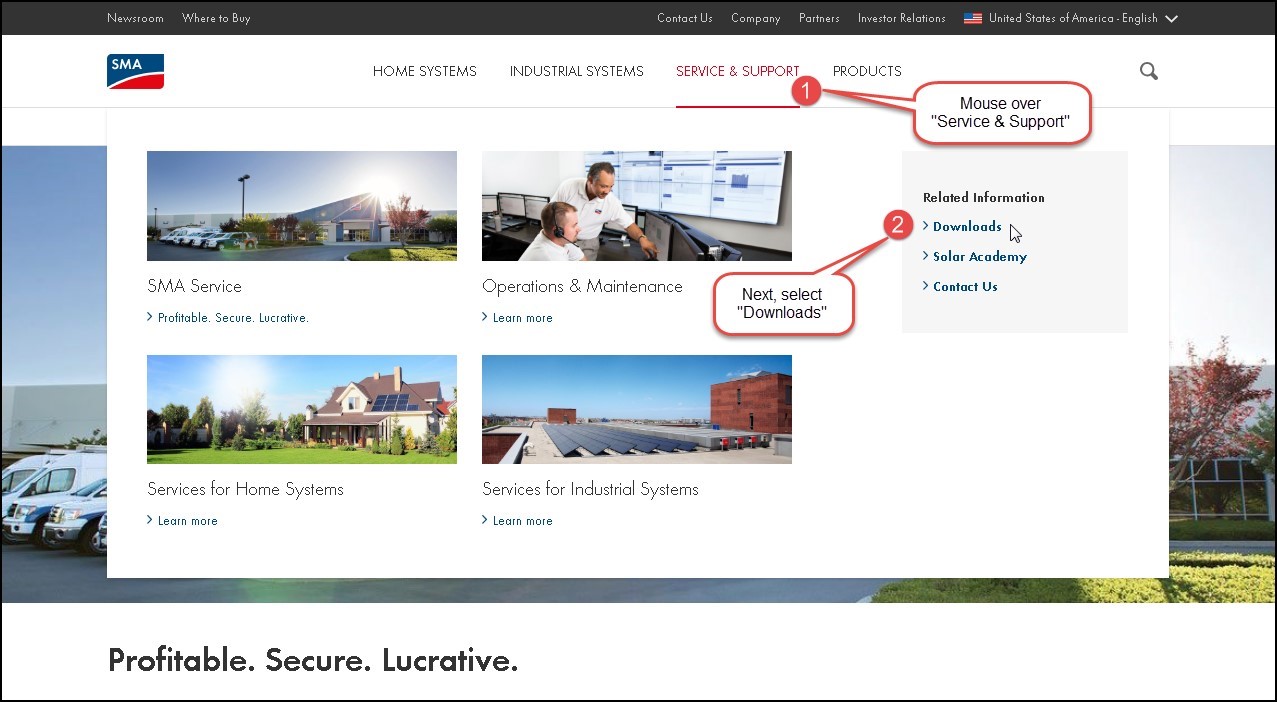Click the SMA company logo

pos(134,71)
